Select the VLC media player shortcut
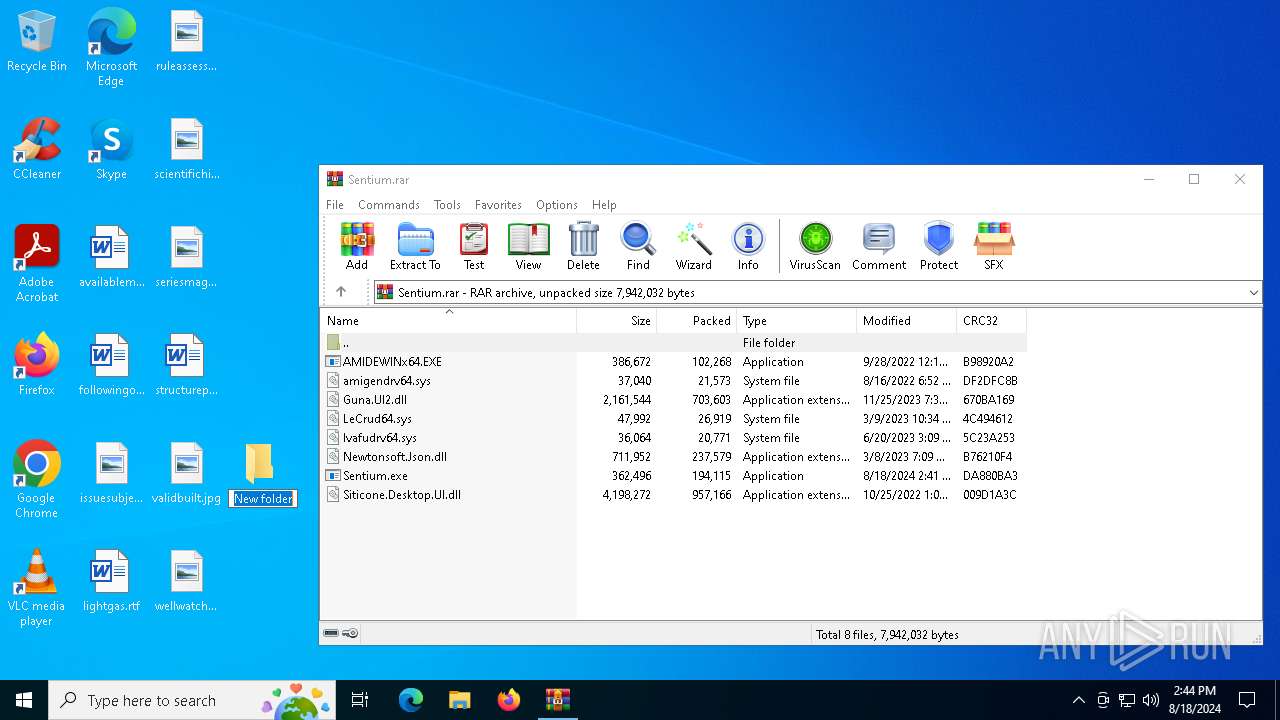Viewport: 1280px width, 720px height. (x=37, y=588)
